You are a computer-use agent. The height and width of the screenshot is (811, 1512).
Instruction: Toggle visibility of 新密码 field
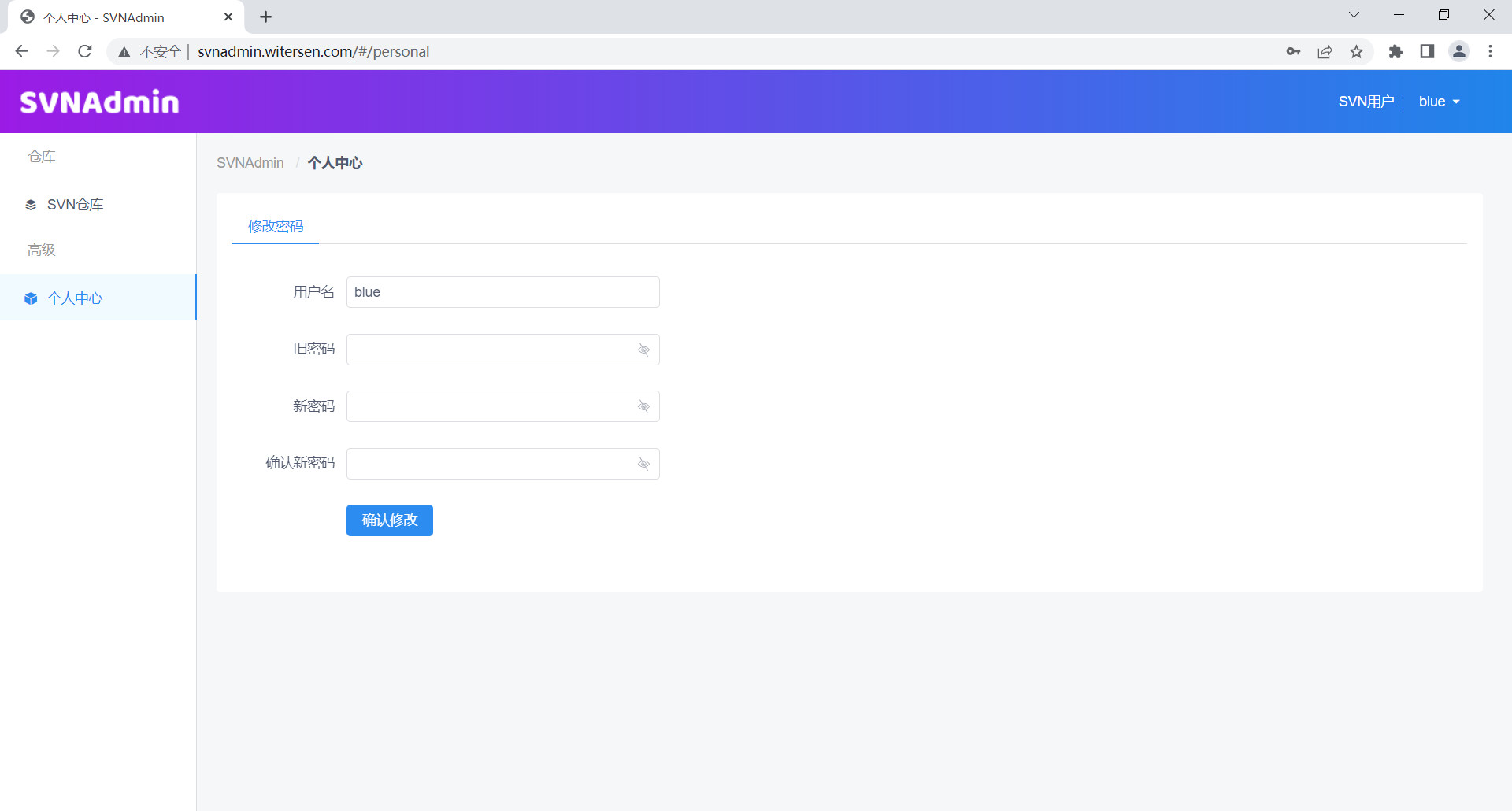pyautogui.click(x=643, y=407)
